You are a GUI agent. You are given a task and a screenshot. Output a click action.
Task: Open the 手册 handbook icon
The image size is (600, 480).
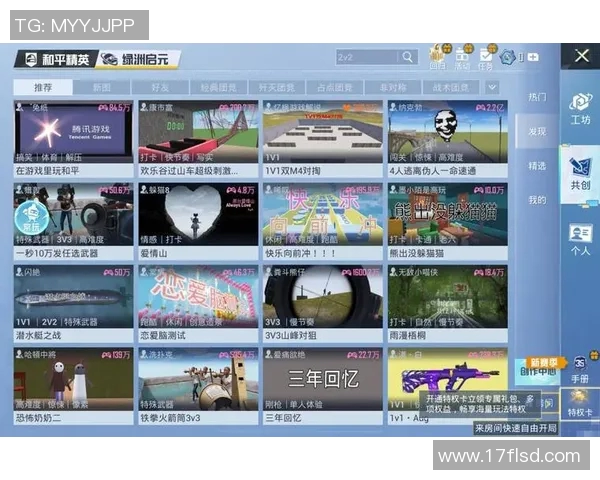pyautogui.click(x=579, y=369)
